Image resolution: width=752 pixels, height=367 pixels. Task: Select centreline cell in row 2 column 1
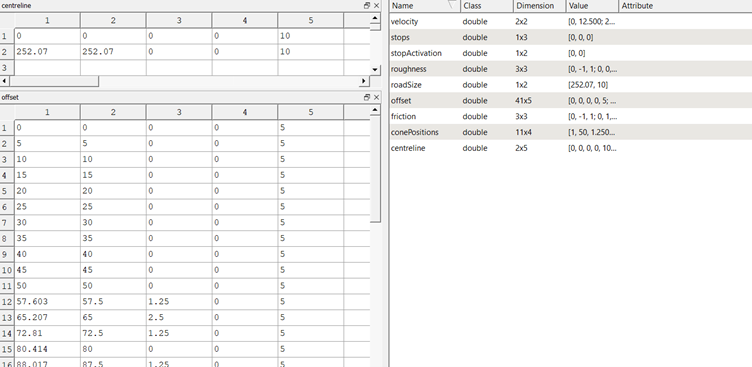47,52
